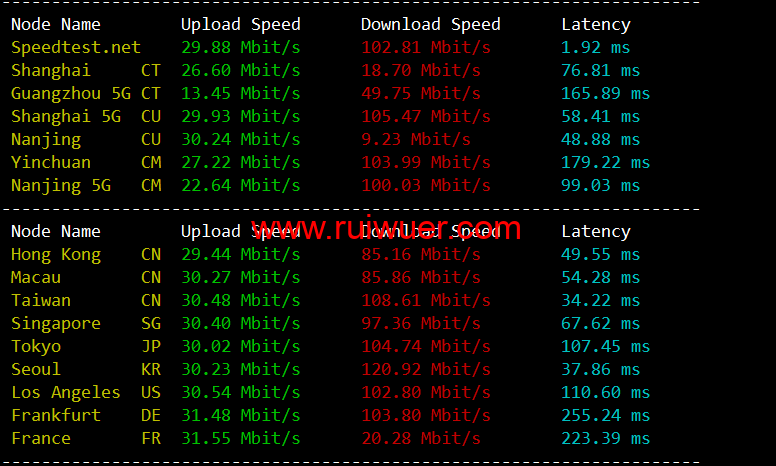
Task: Select the Yinchuan node name
Action: (x=51, y=162)
